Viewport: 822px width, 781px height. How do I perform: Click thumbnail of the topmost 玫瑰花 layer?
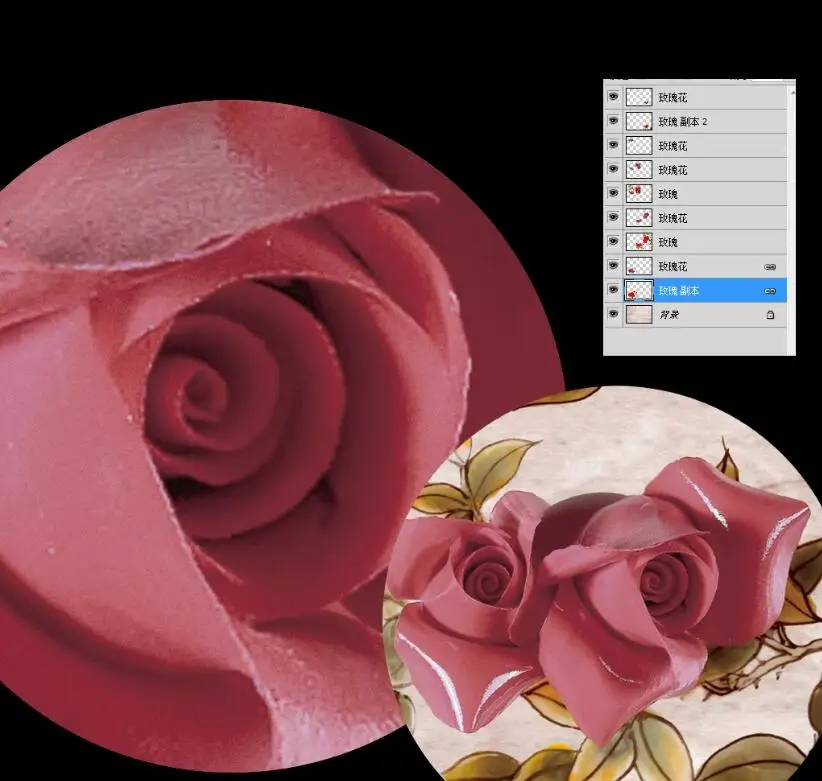tap(639, 97)
